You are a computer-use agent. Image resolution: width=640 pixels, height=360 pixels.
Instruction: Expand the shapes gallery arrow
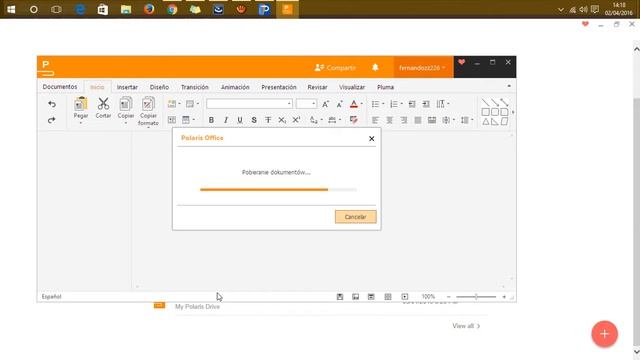coord(513,112)
